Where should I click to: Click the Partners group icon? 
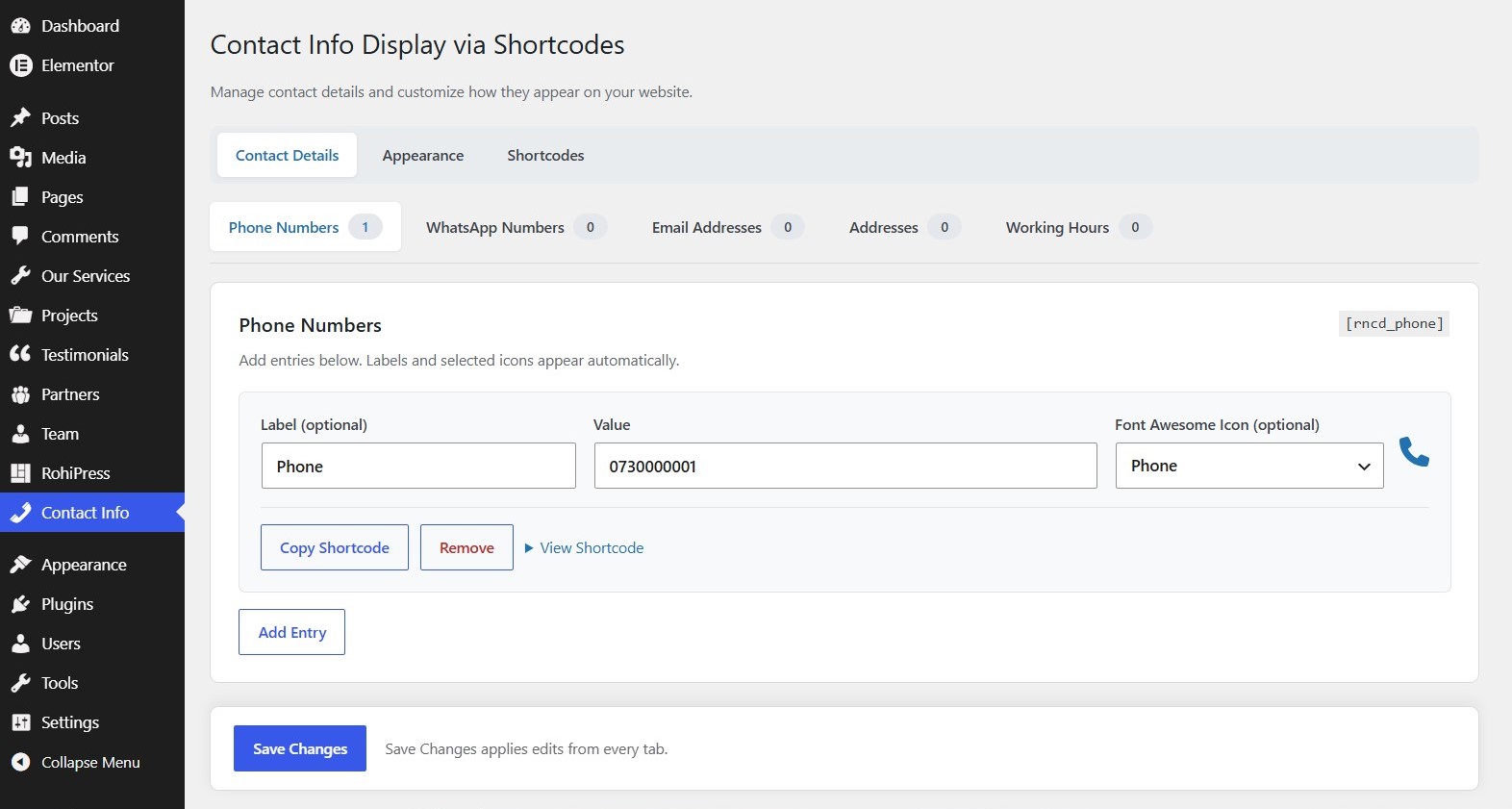coord(20,394)
